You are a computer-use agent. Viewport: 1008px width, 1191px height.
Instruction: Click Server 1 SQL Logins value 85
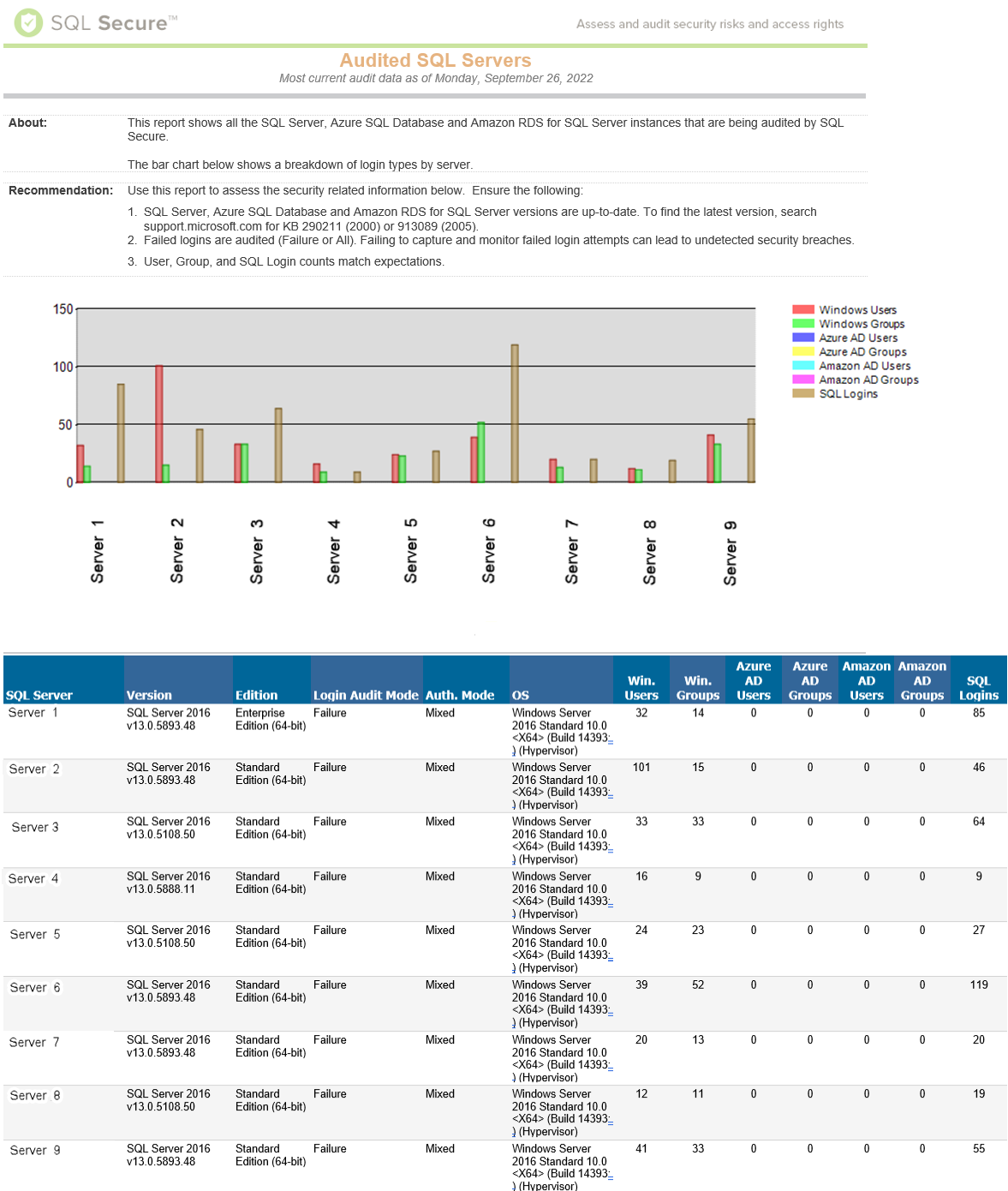coord(979,713)
